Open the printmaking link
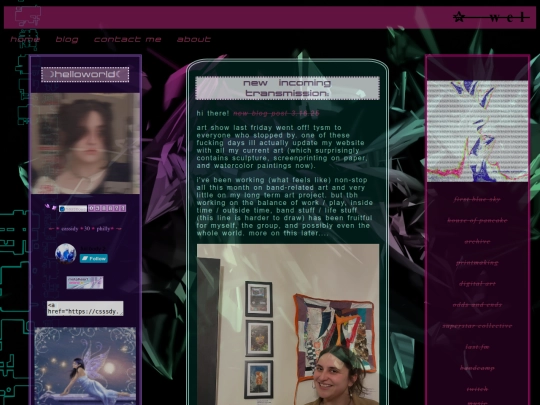This screenshot has height=405, width=540. 477,263
